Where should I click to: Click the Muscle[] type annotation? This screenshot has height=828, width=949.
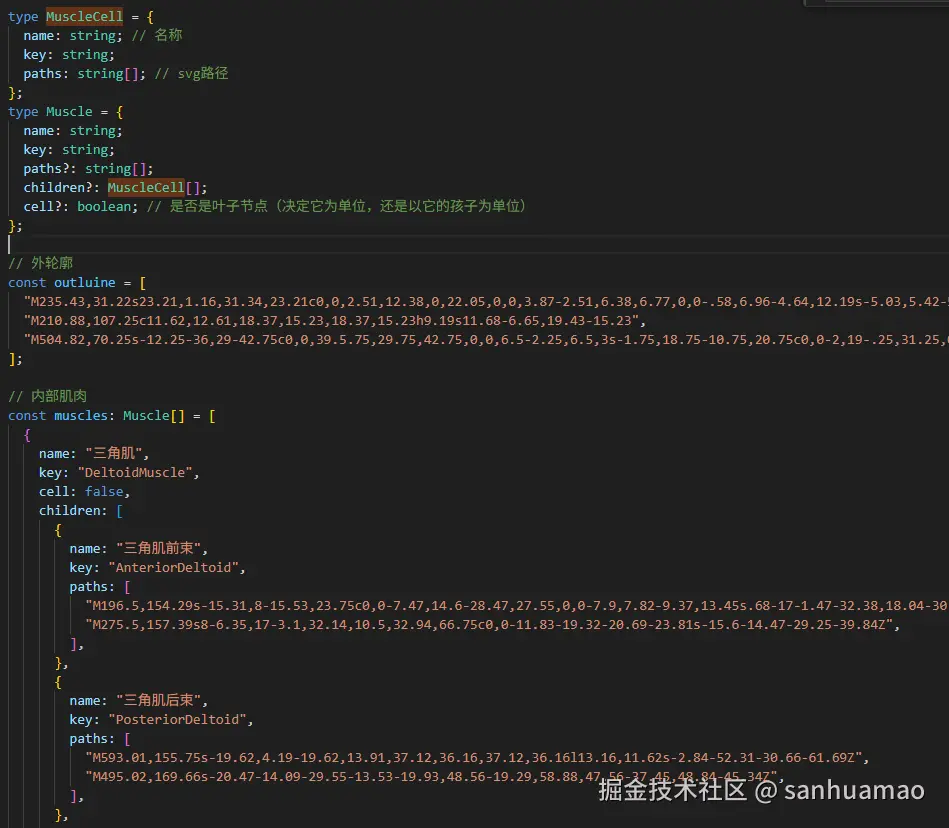[146, 415]
